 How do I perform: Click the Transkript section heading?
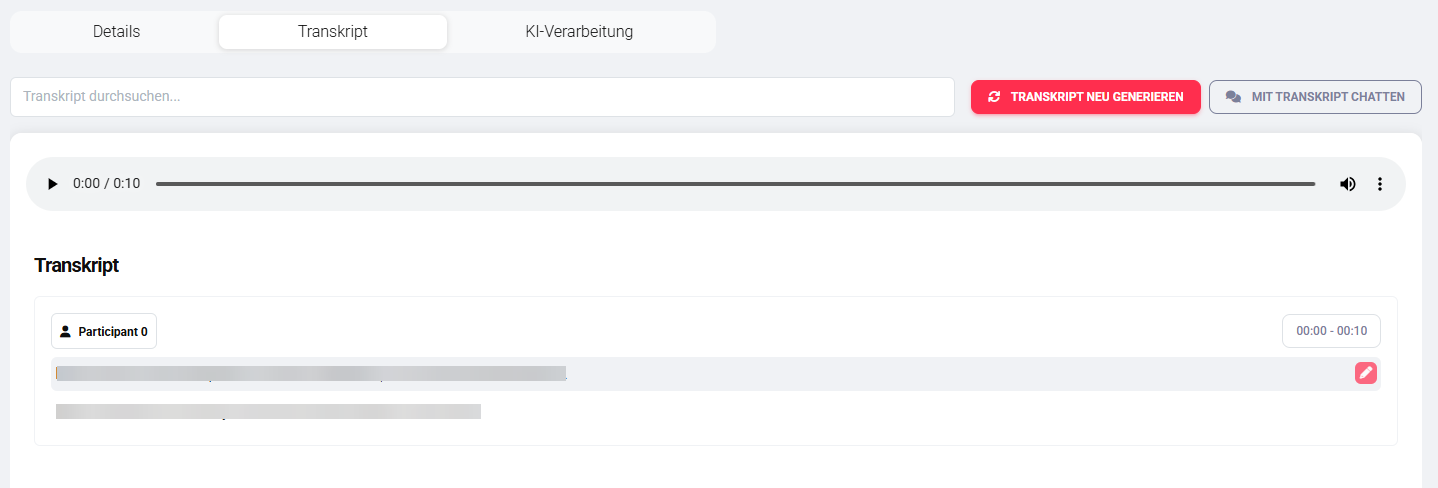pyautogui.click(x=77, y=265)
